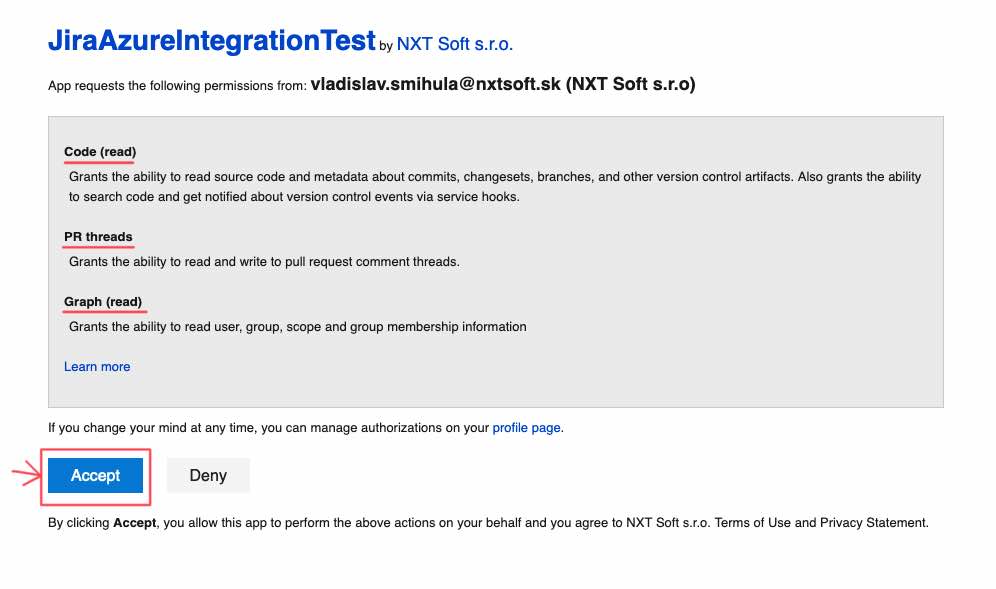Click the Privacy Statement text
Screen dimensions: 996x589
coord(873,523)
